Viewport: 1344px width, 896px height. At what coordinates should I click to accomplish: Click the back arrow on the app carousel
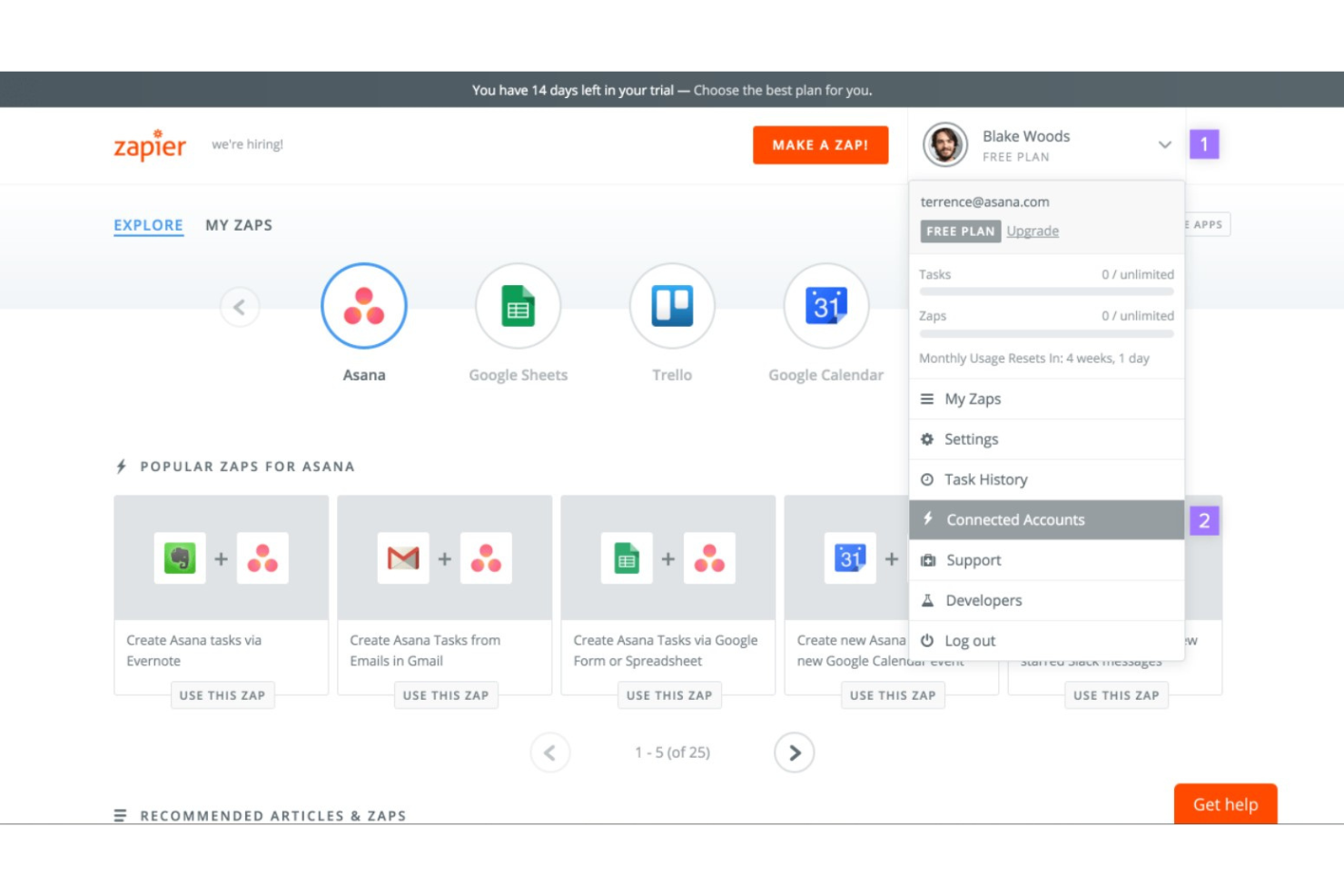coord(239,306)
